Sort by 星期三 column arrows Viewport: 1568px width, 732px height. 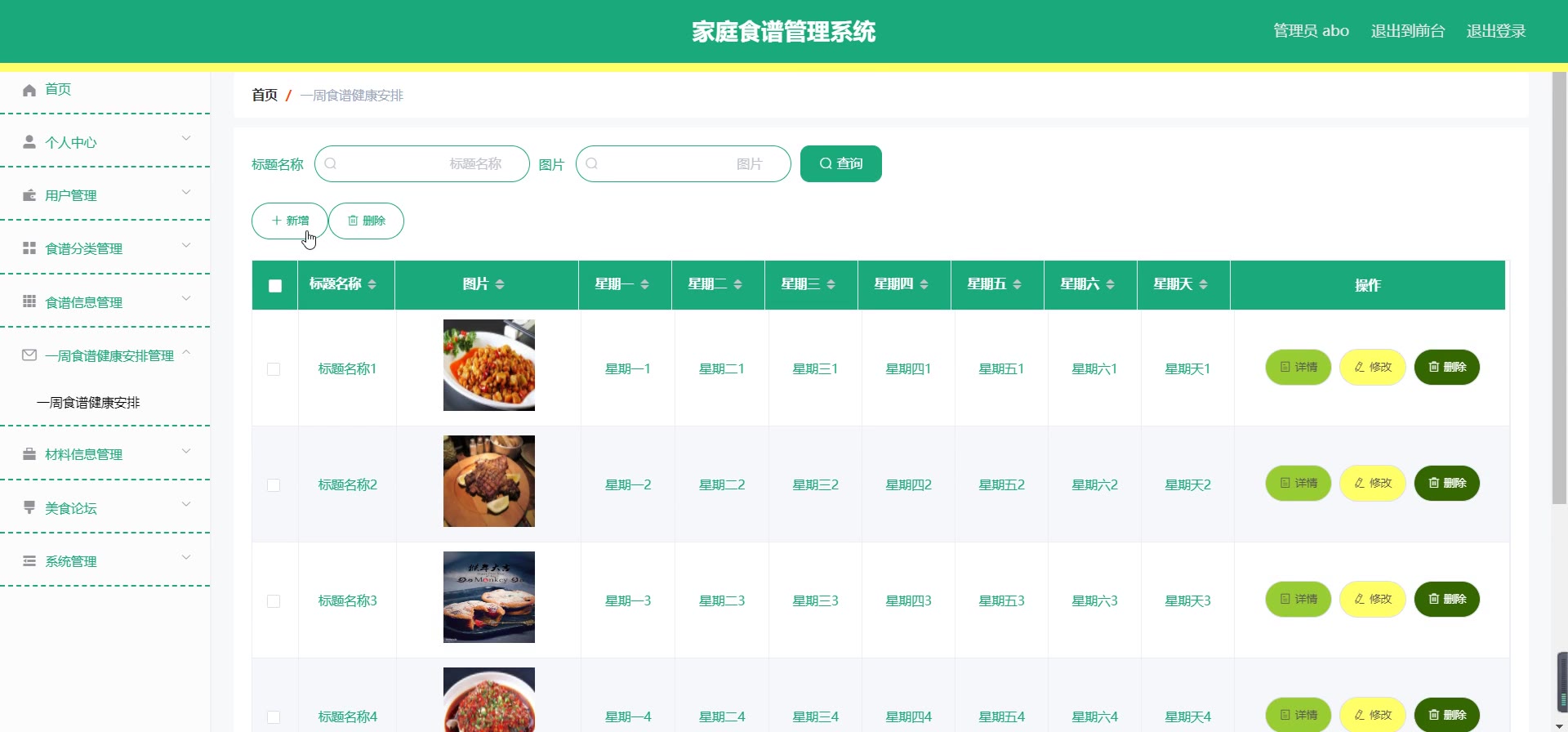coord(831,284)
